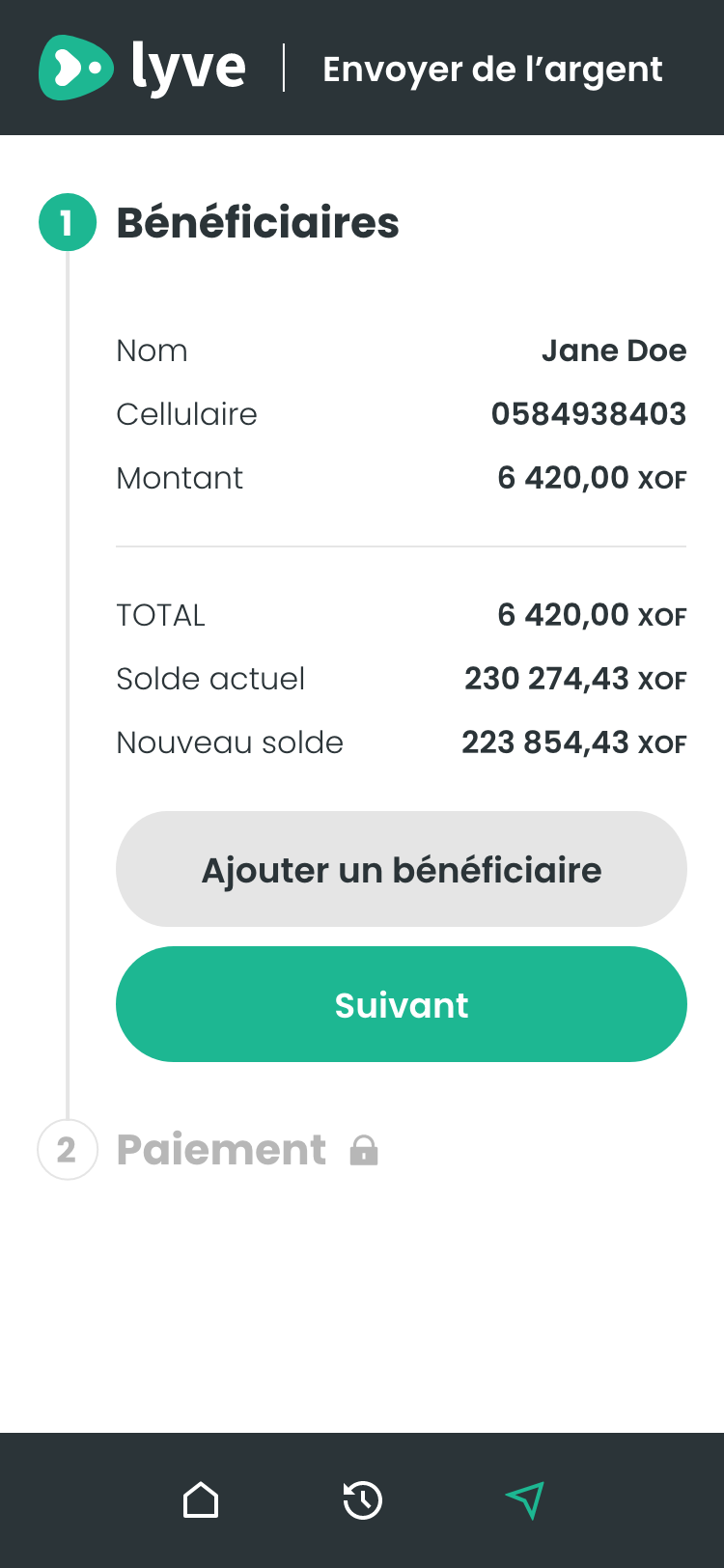This screenshot has height=1568, width=724.
Task: Click the lyve logo icon
Action: (75, 68)
